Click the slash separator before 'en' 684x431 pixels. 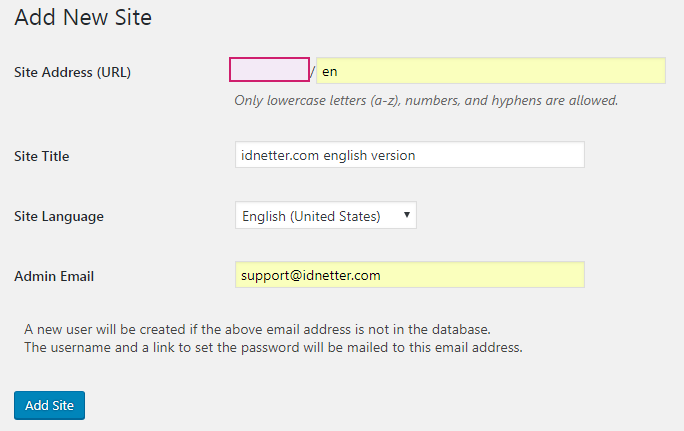(x=312, y=72)
